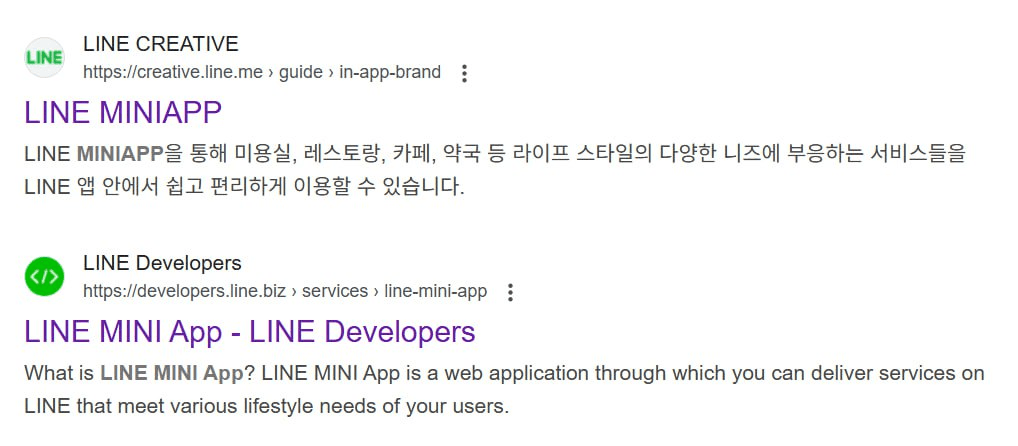
Task: Open three-dot menu beside developers.line.biz URL
Action: [510, 292]
